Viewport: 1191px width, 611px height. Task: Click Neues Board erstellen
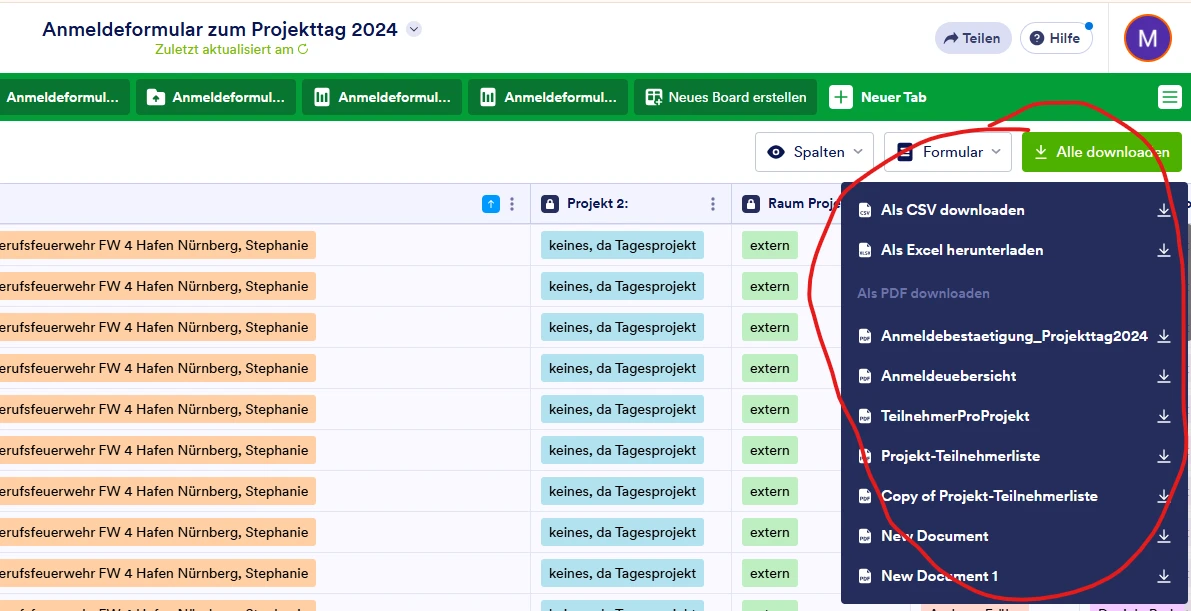pos(727,97)
